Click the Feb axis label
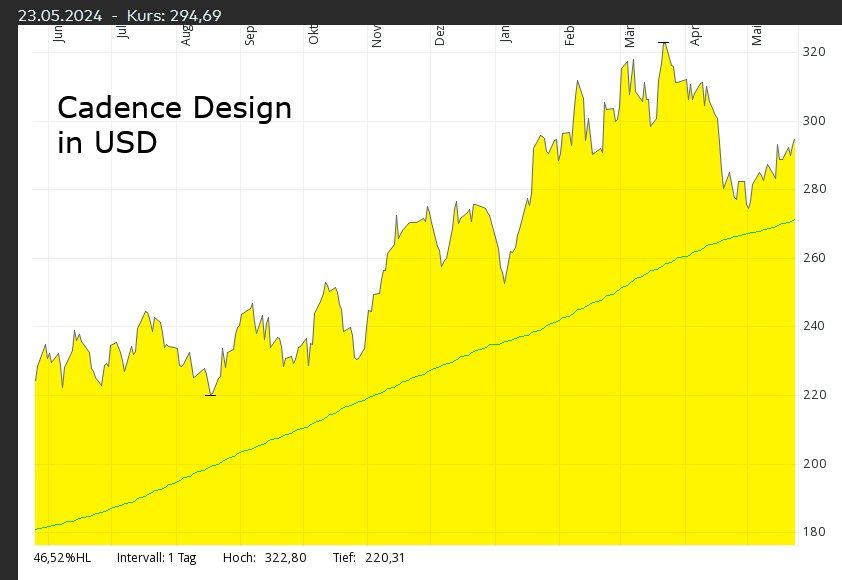The width and height of the screenshot is (842, 580). [570, 33]
